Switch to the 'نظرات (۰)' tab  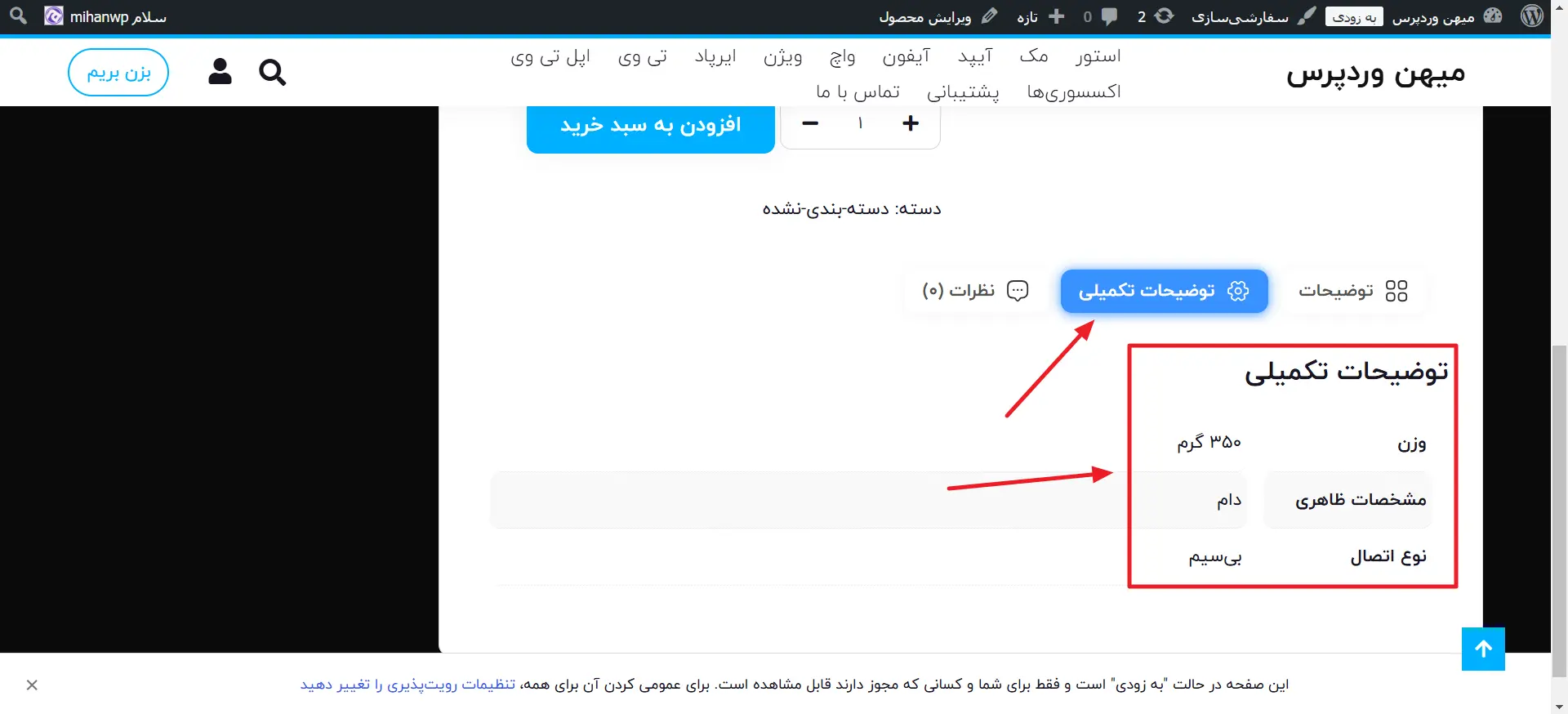tap(975, 291)
